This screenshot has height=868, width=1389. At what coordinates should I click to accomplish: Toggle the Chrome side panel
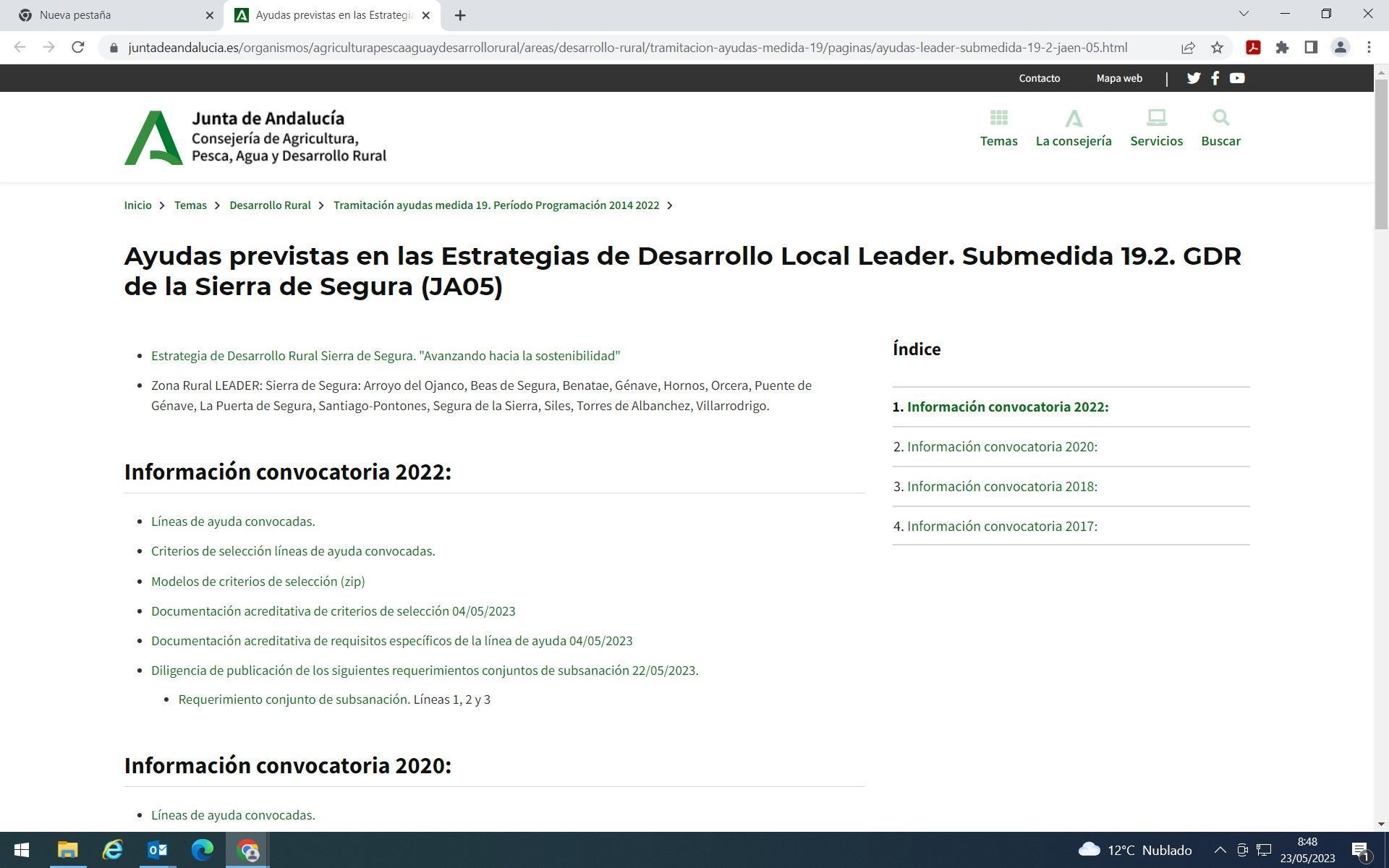pyautogui.click(x=1311, y=48)
